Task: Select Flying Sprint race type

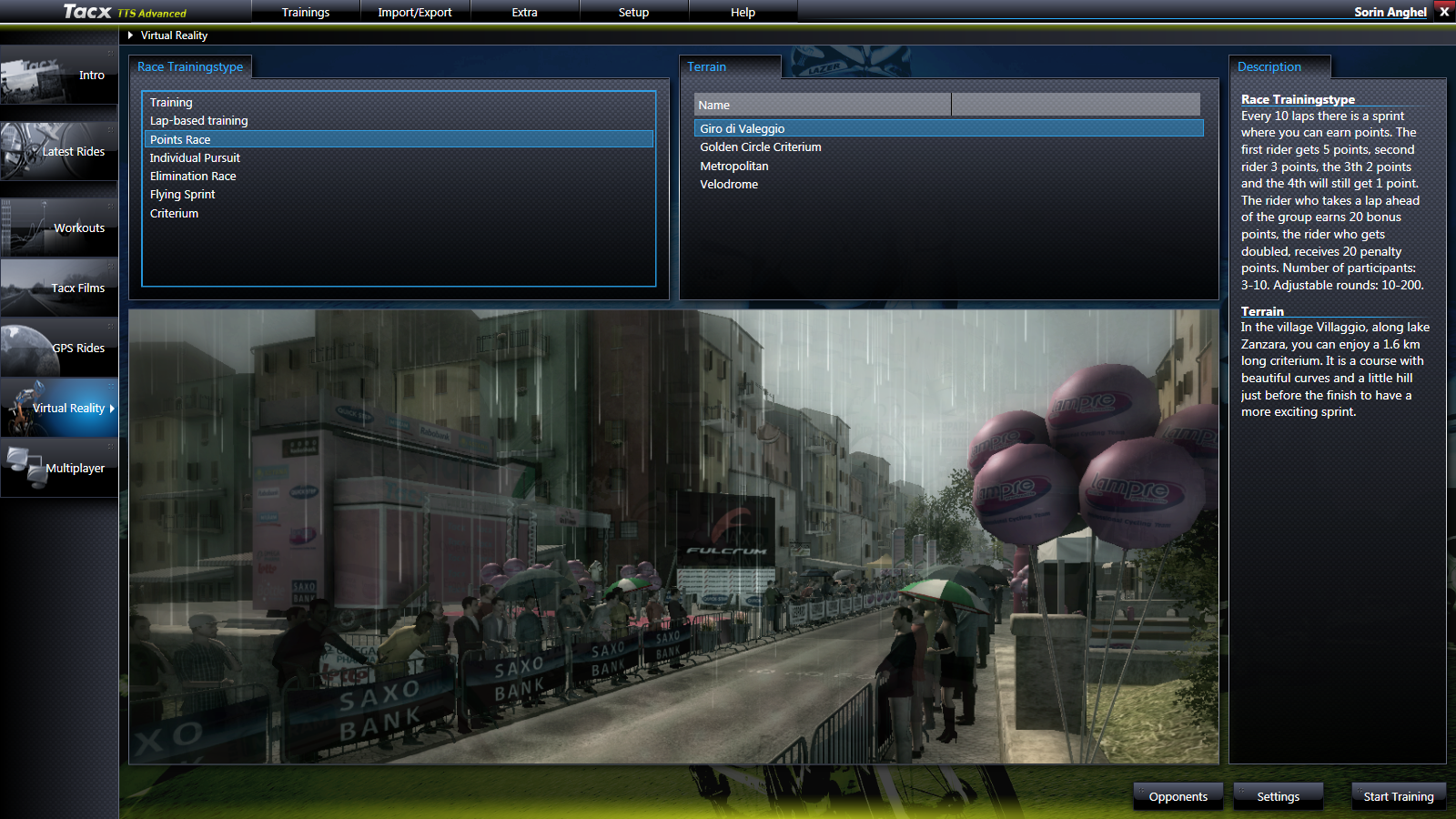Action: click(x=399, y=194)
